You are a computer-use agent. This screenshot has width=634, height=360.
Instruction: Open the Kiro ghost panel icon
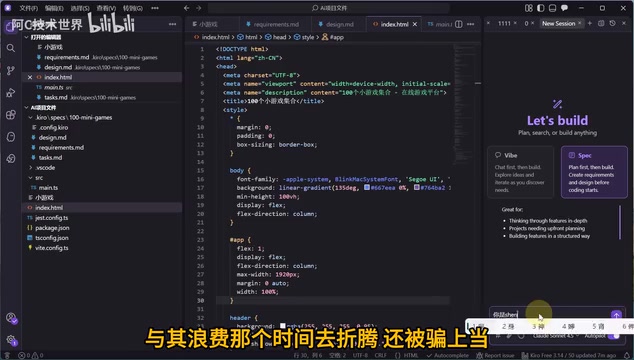[11, 137]
